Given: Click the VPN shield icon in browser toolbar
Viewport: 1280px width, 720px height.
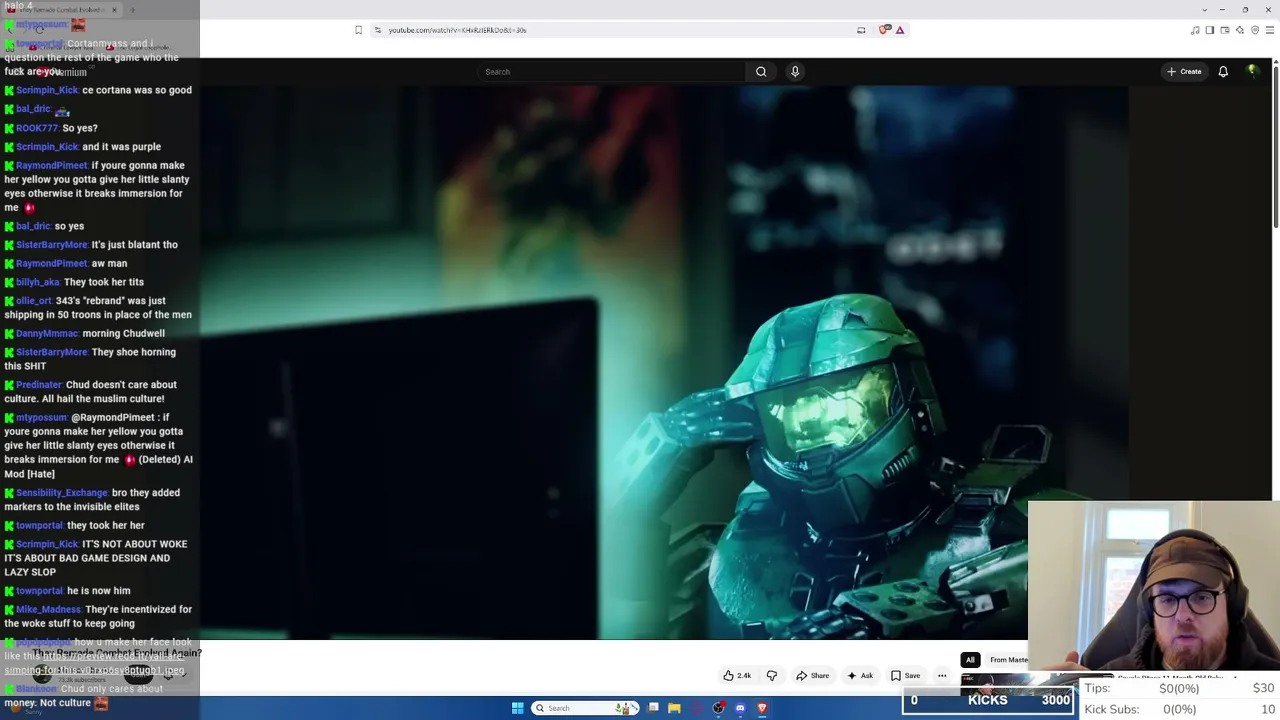Looking at the screenshot, I should click(1255, 30).
